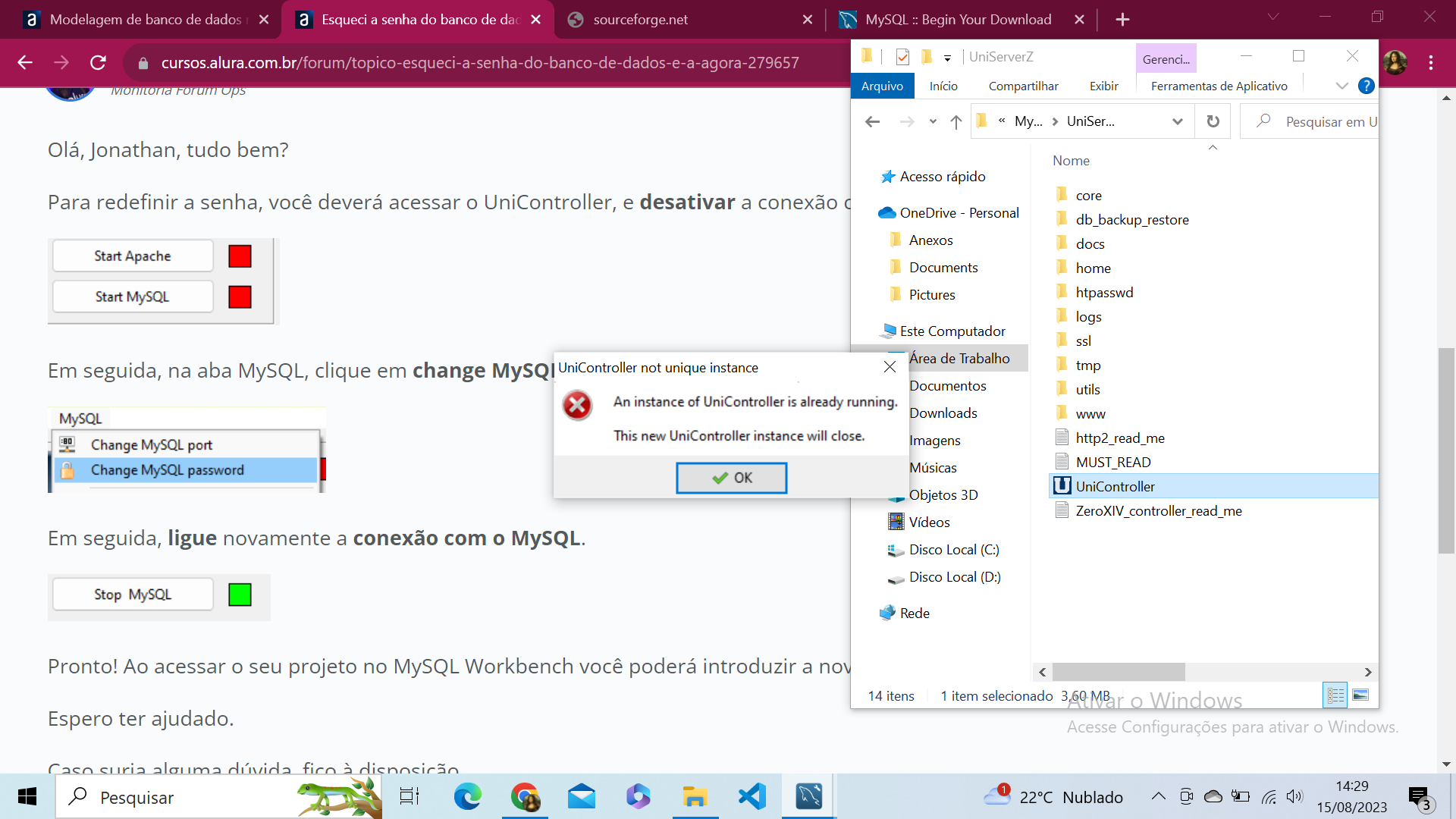The image size is (1456, 819).
Task: Select Este Computador in navigation pane
Action: click(943, 331)
